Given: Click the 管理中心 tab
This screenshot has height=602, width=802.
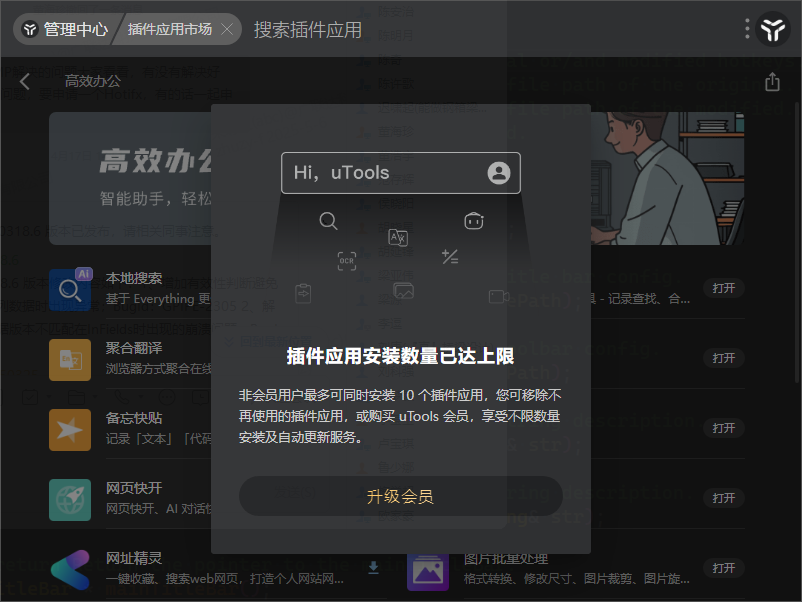Looking at the screenshot, I should coord(66,29).
